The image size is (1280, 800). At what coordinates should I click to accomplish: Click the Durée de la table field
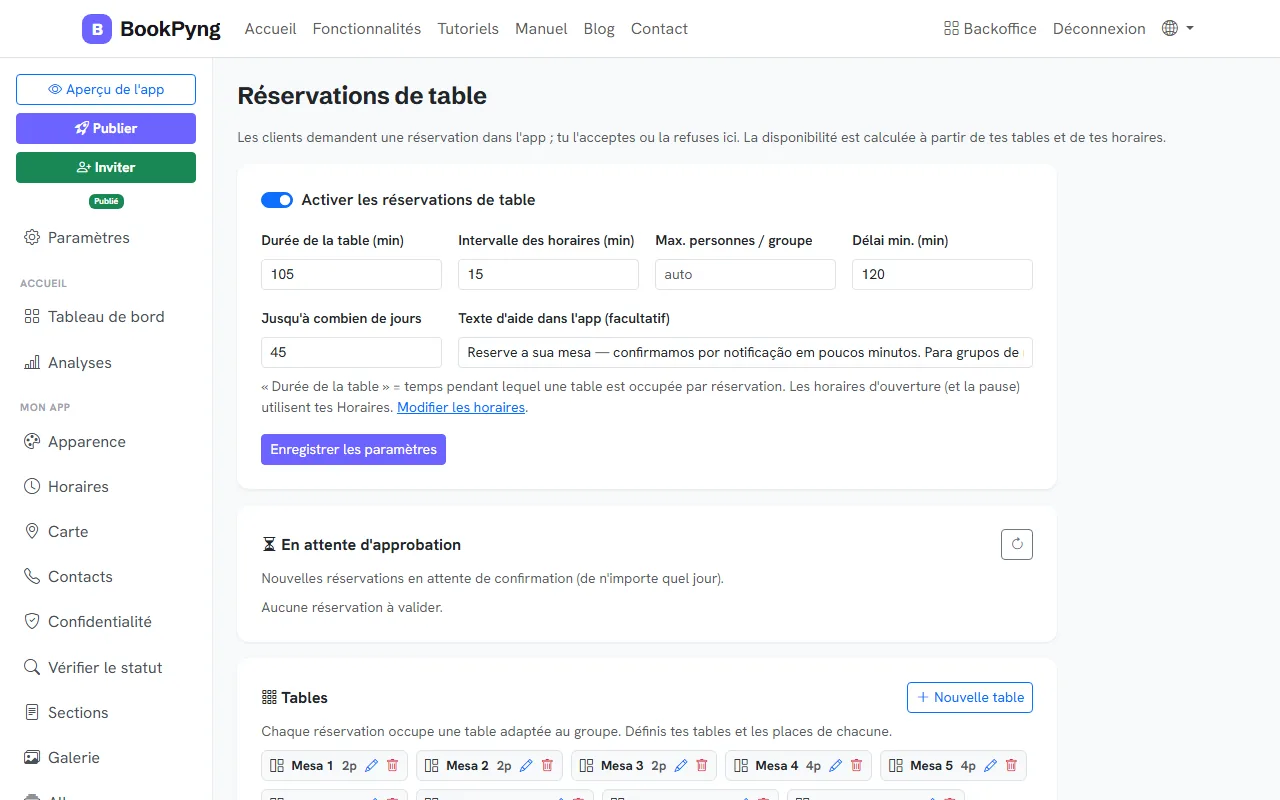click(351, 274)
